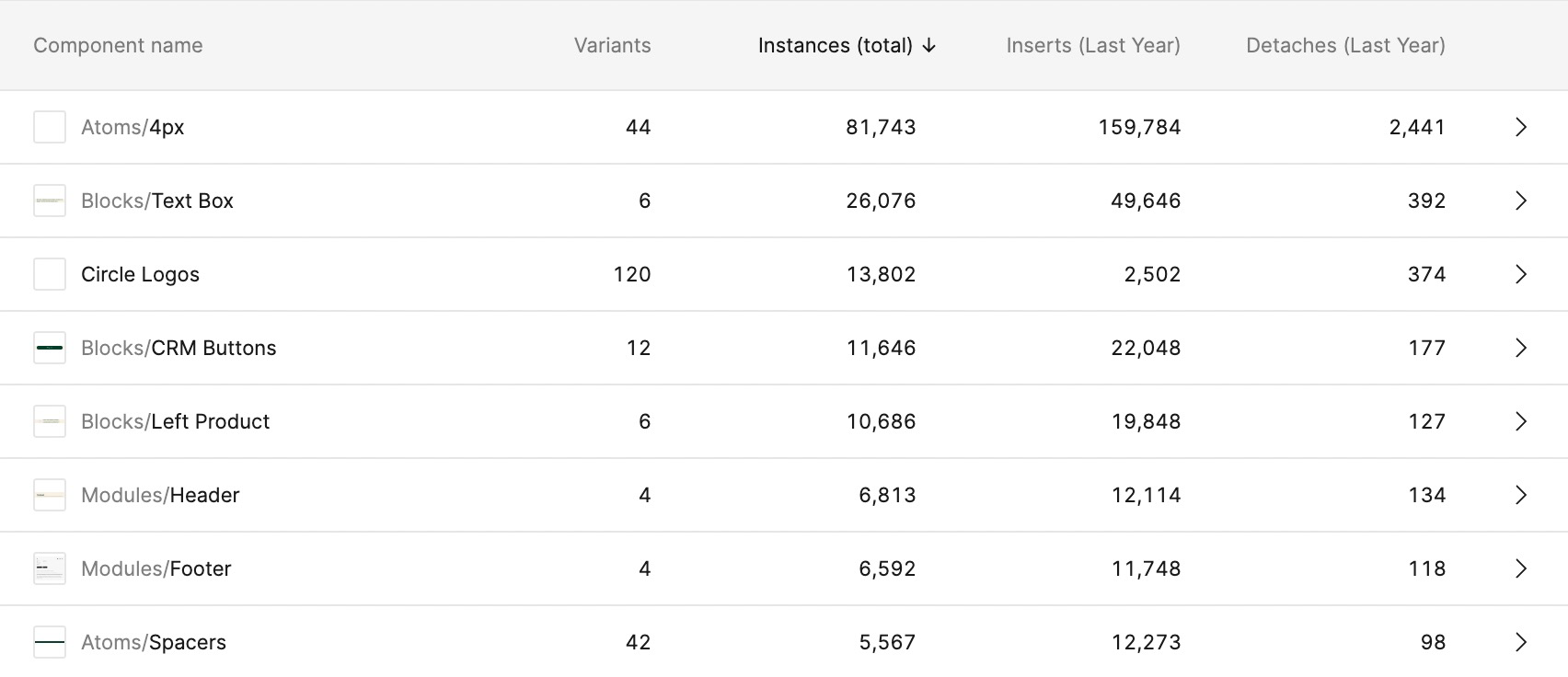Sort by Variants column header
The image size is (1568, 677).
612,46
